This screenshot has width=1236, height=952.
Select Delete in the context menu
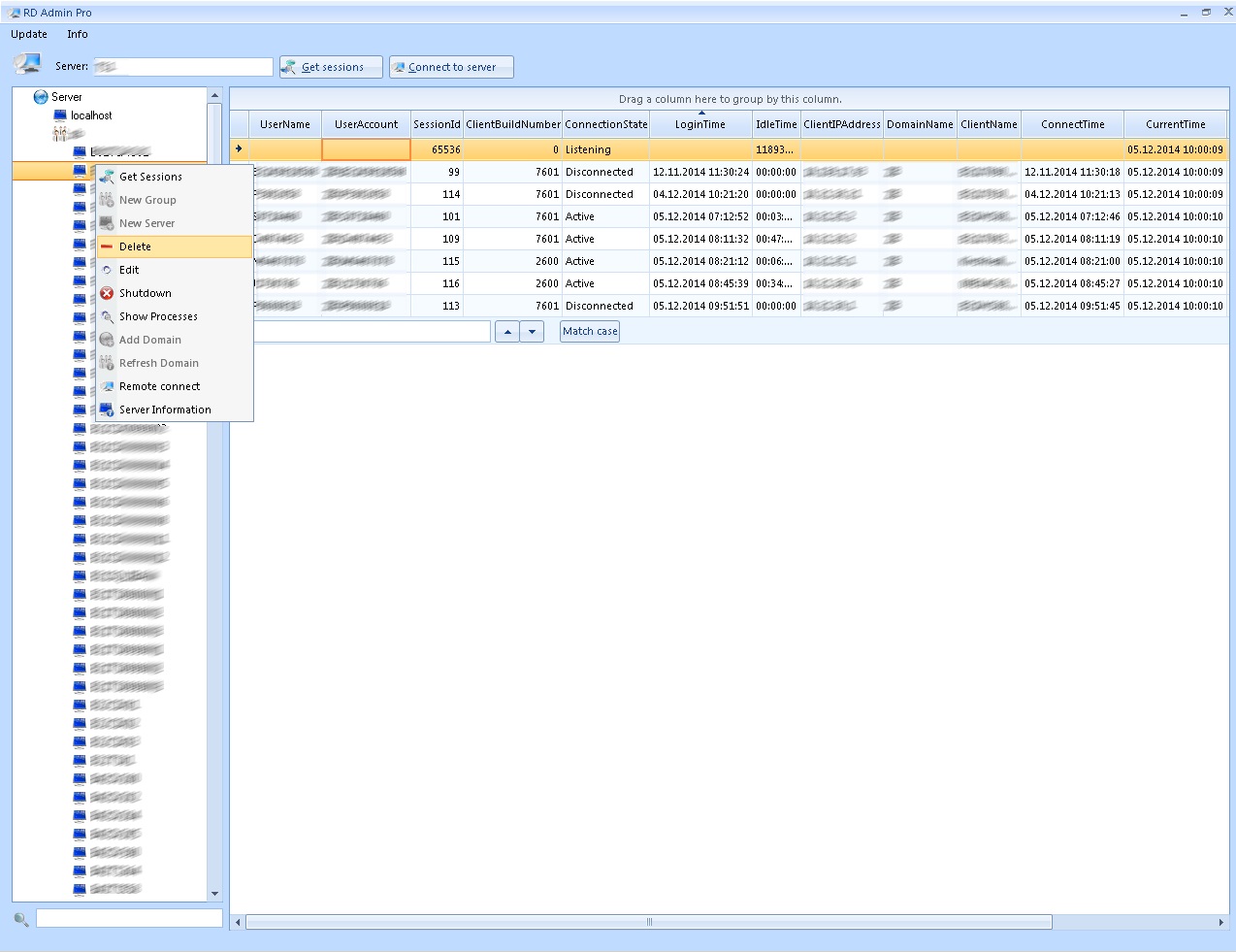[x=175, y=246]
